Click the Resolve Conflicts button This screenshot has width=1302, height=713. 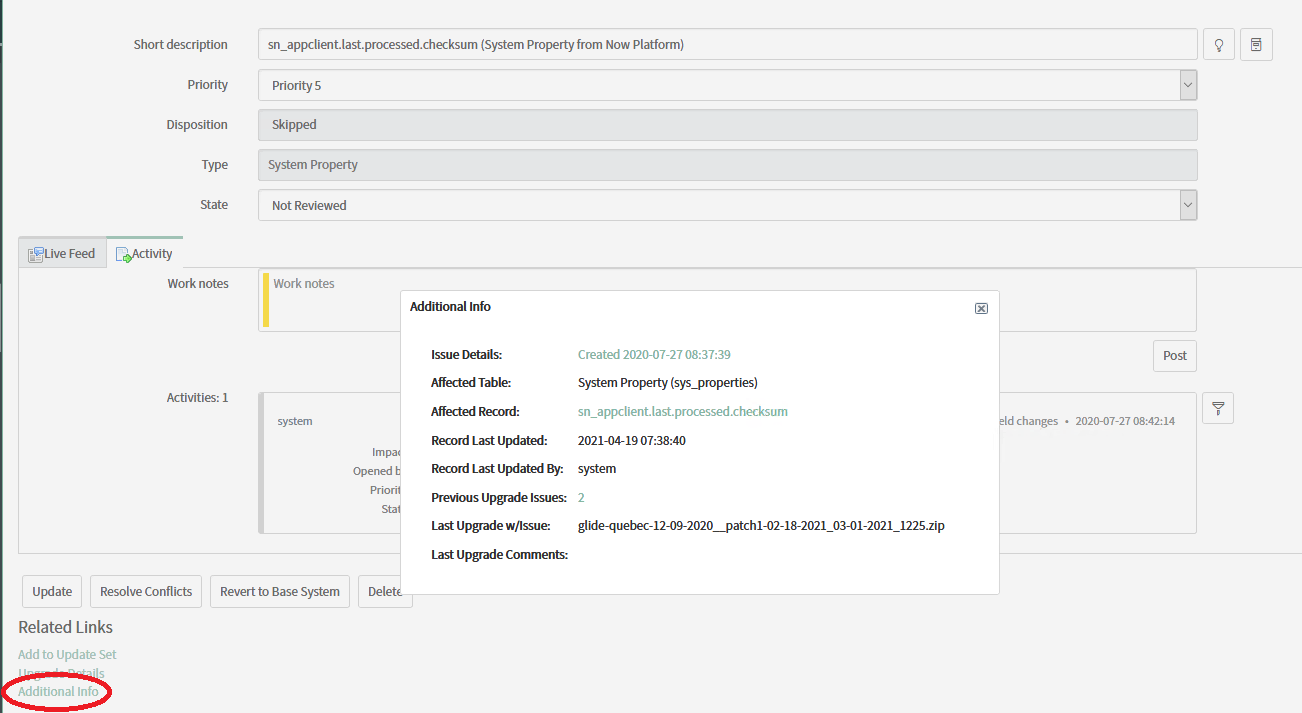145,591
